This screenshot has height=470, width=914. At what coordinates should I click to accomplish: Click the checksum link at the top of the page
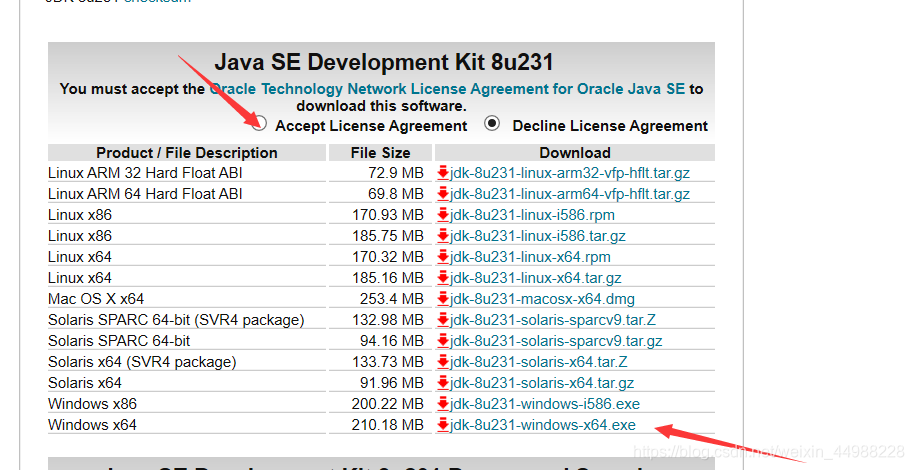point(157,1)
